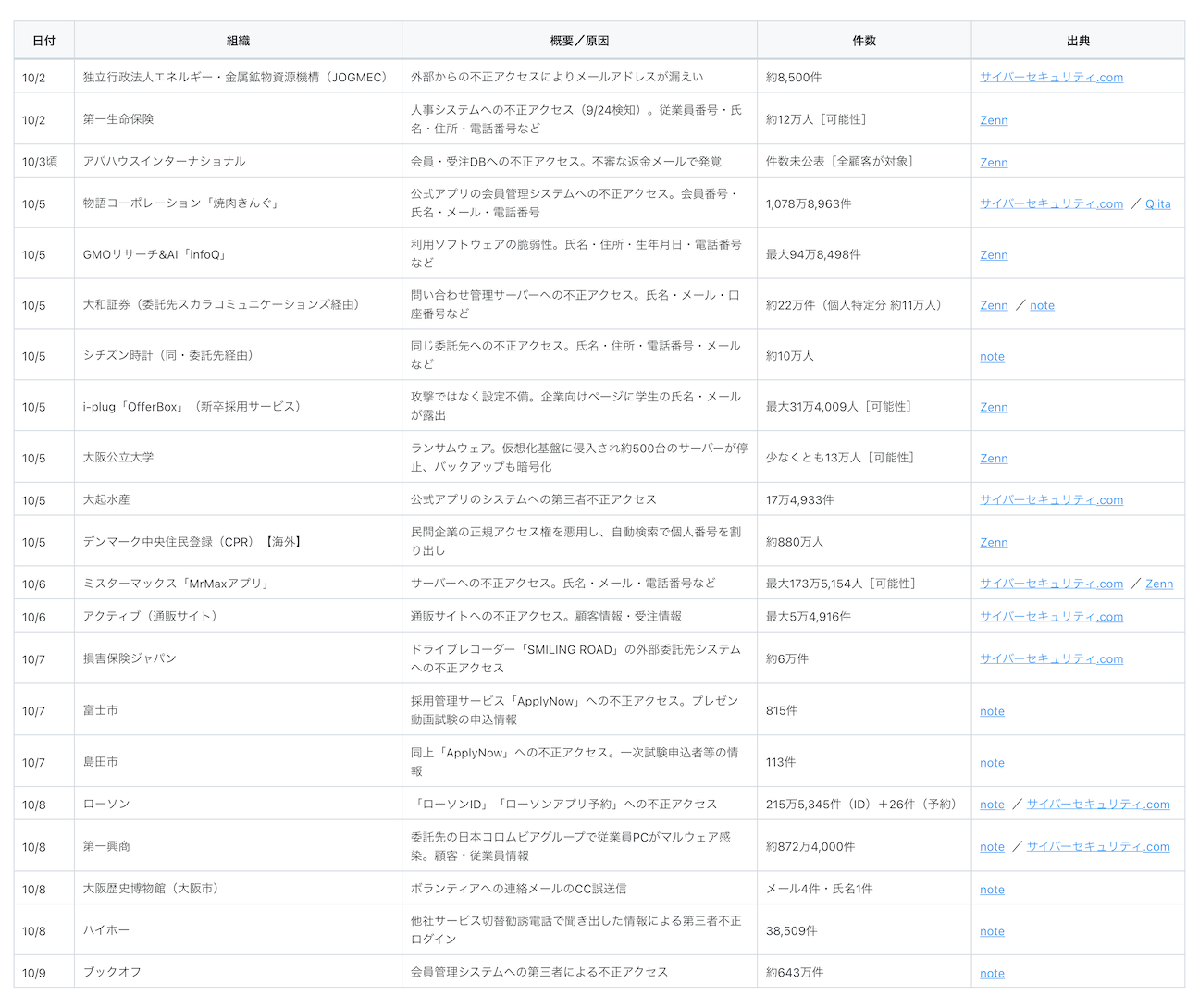Open note link for 富士市 row
Screen dimensions: 1199x1008
click(992, 712)
